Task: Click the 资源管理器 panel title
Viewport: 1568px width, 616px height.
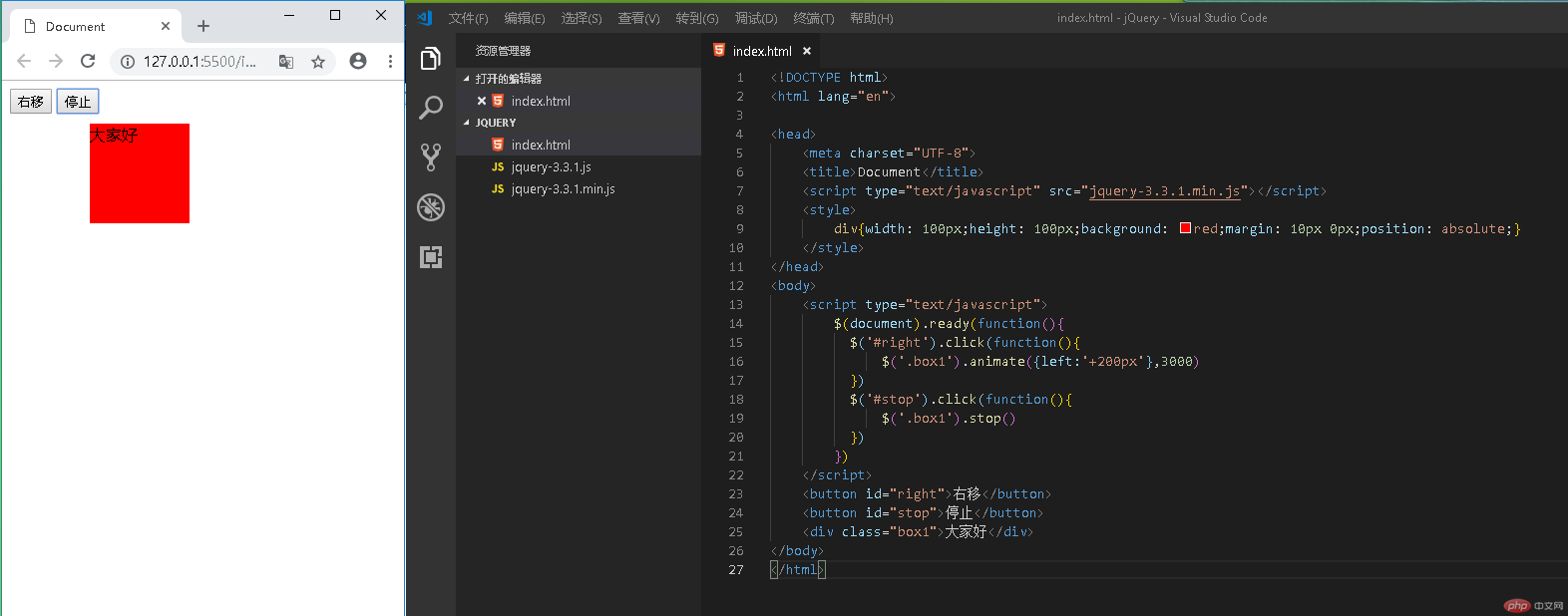Action: [503, 51]
